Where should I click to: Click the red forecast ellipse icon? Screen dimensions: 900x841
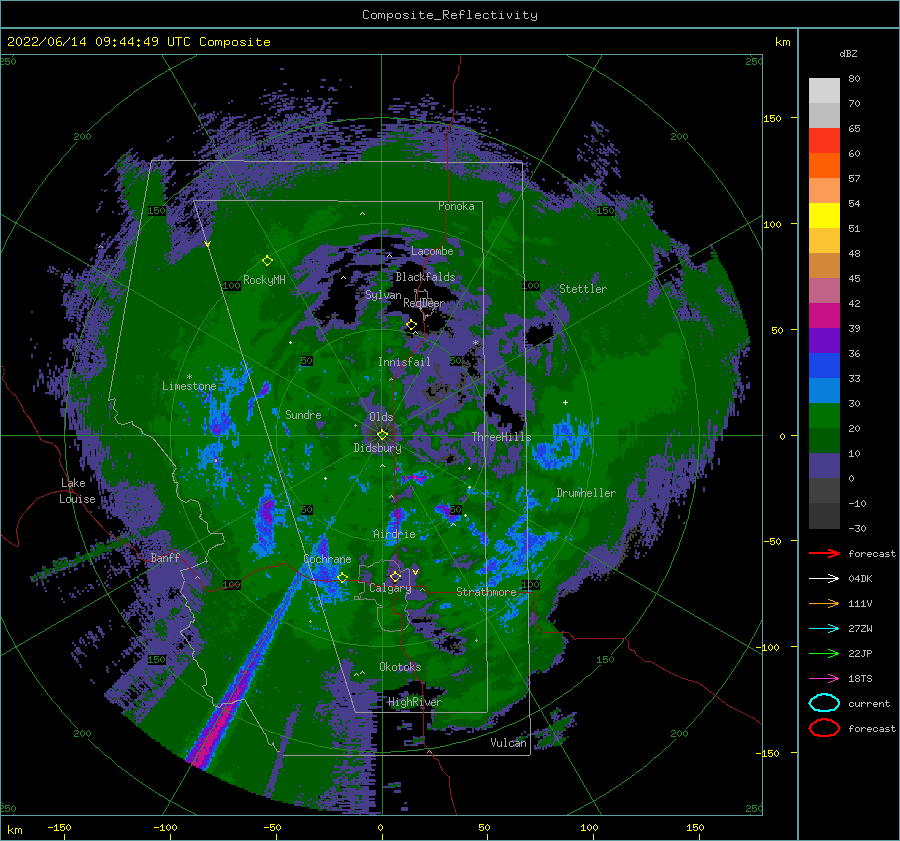[x=824, y=728]
